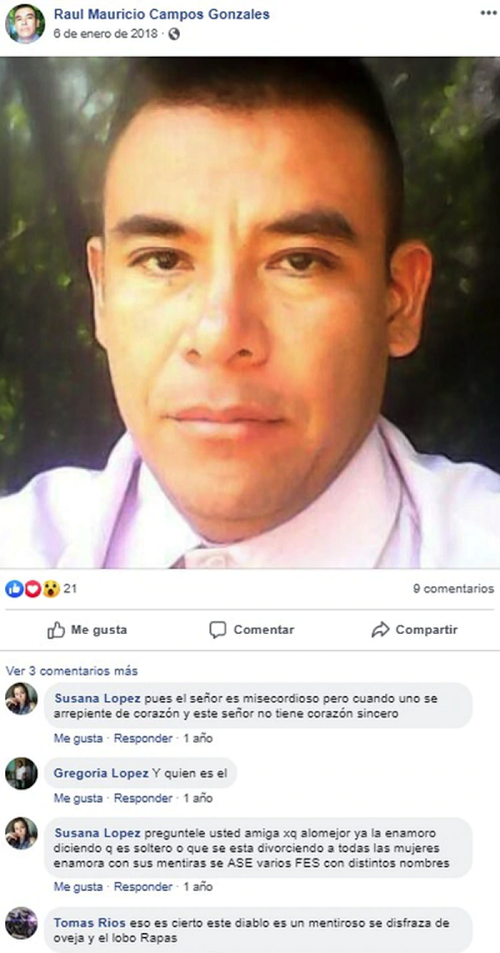Click the Me gusta thumbs-up button
The image size is (500, 953).
(87, 630)
